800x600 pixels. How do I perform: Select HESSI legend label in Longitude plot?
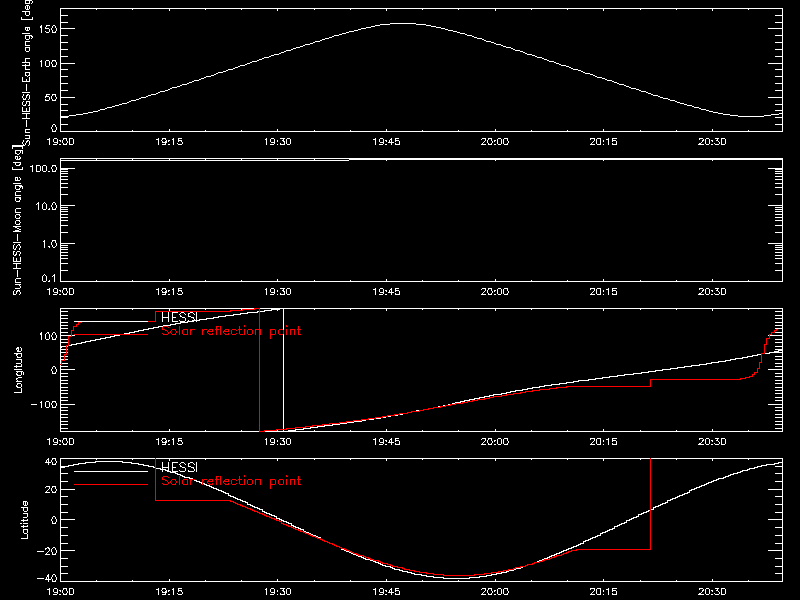pyautogui.click(x=179, y=317)
